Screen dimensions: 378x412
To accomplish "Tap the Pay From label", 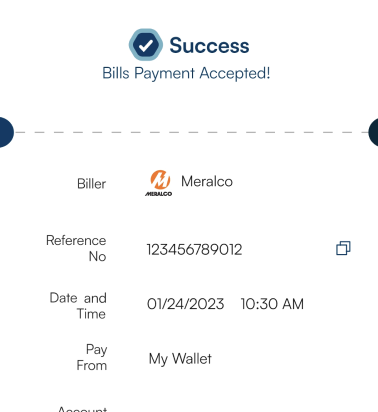I will click(92, 357).
